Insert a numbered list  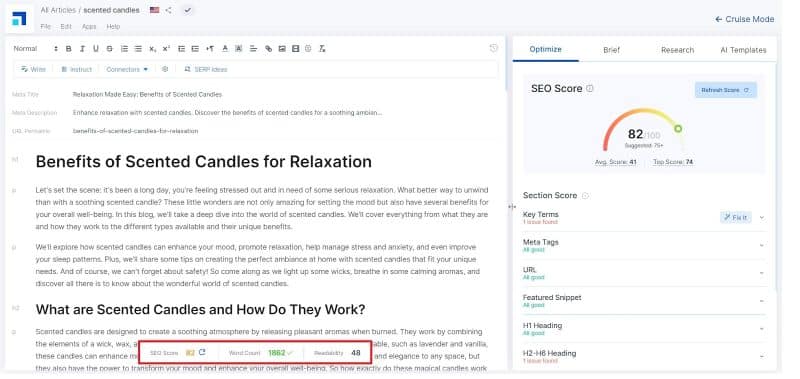(x=124, y=49)
